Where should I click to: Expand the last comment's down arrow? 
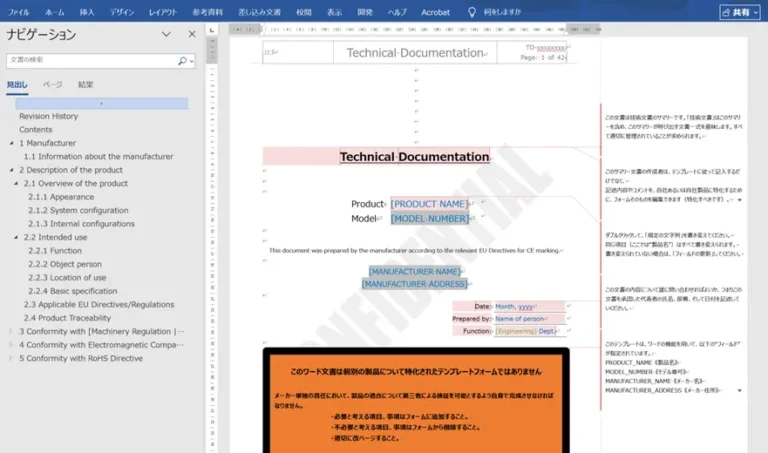click(740, 390)
